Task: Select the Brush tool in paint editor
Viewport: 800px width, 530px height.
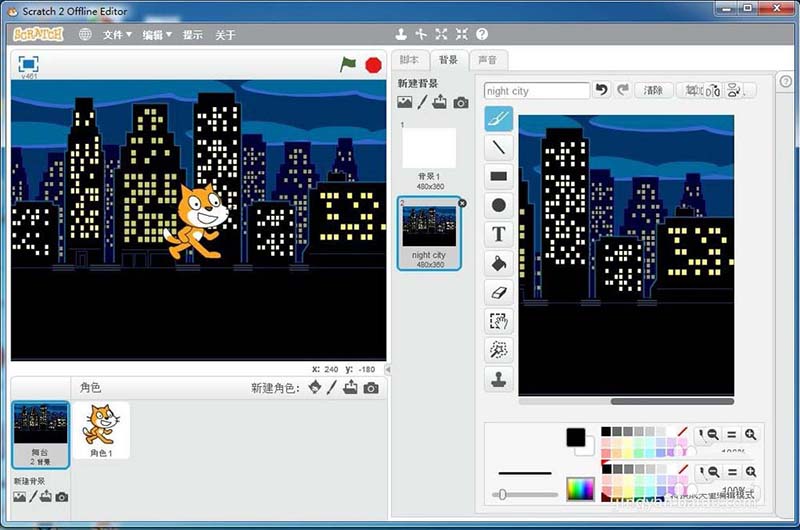Action: 498,118
